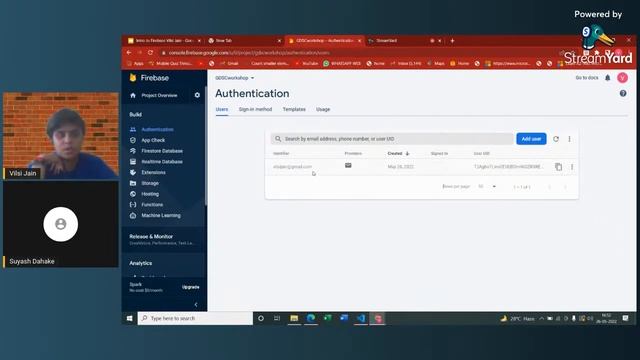Open Hosting in the sidebar
This screenshot has width=640, height=360.
(x=150, y=194)
